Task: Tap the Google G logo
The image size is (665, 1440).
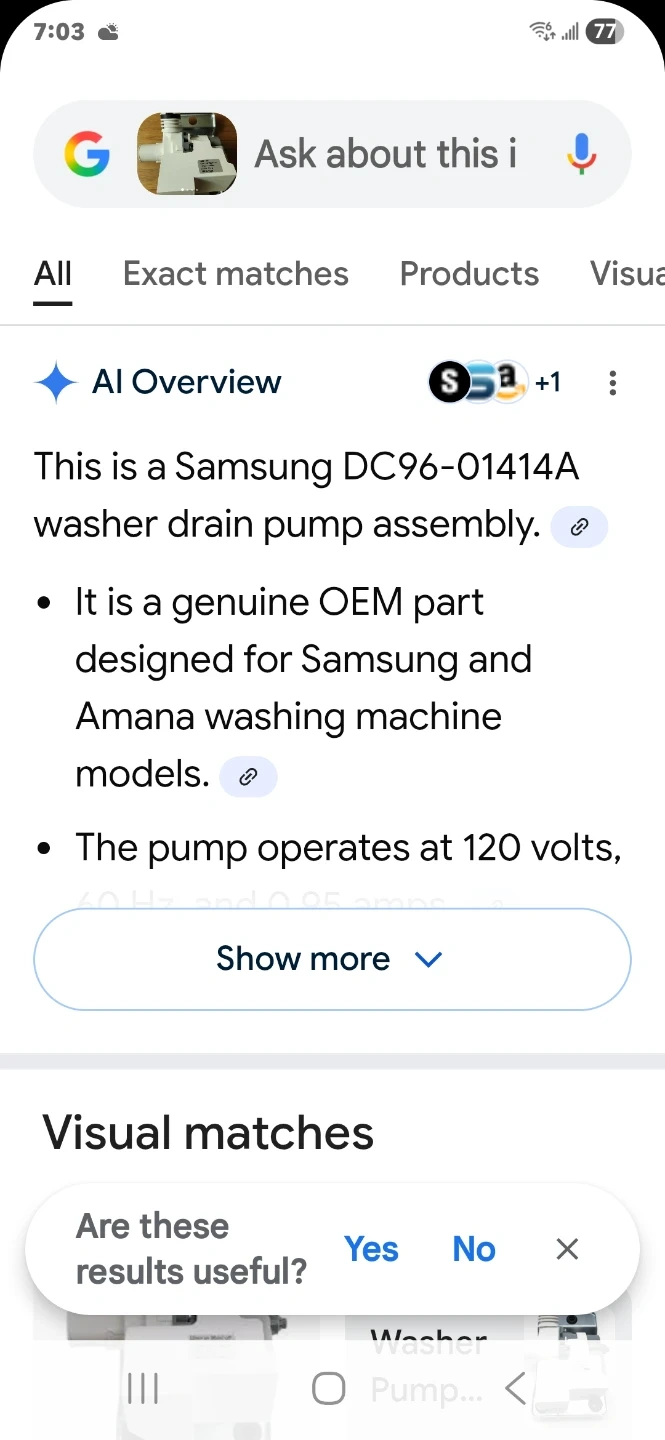Action: tap(87, 154)
